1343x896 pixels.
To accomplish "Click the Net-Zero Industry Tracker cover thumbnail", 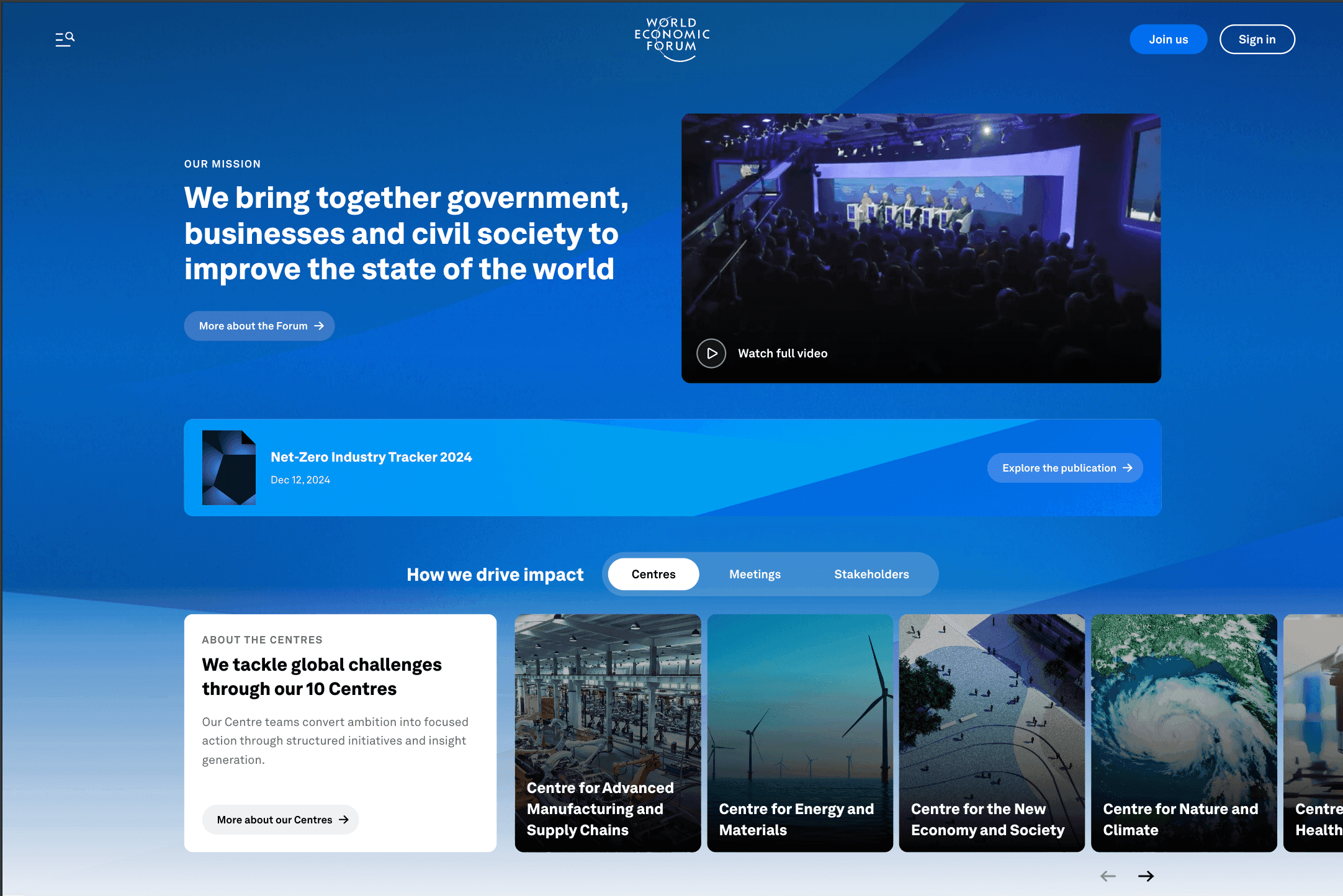I will 229,468.
